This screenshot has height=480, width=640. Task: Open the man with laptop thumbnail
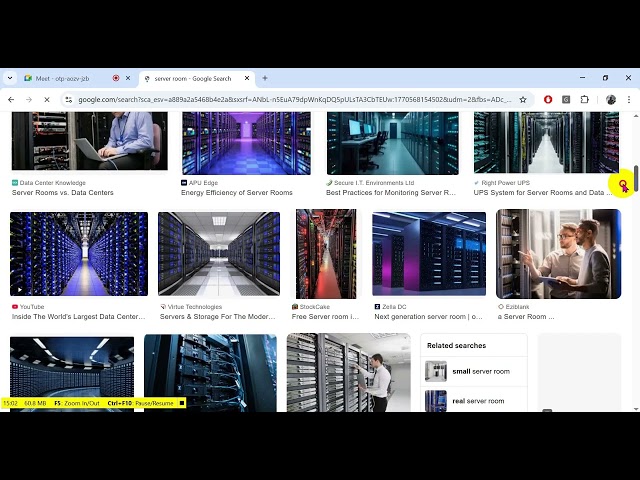(89, 141)
